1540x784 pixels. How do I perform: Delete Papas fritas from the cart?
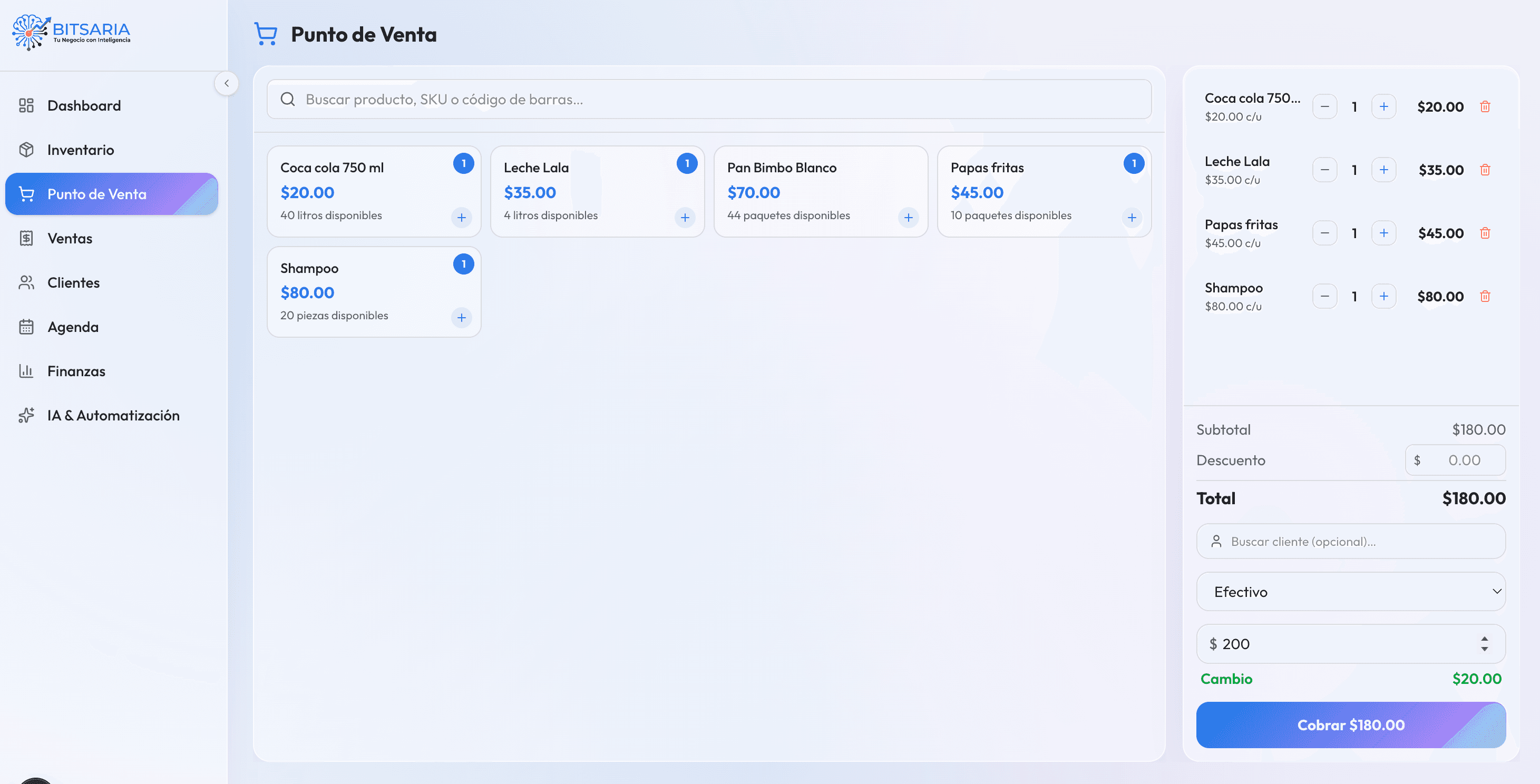pos(1485,233)
